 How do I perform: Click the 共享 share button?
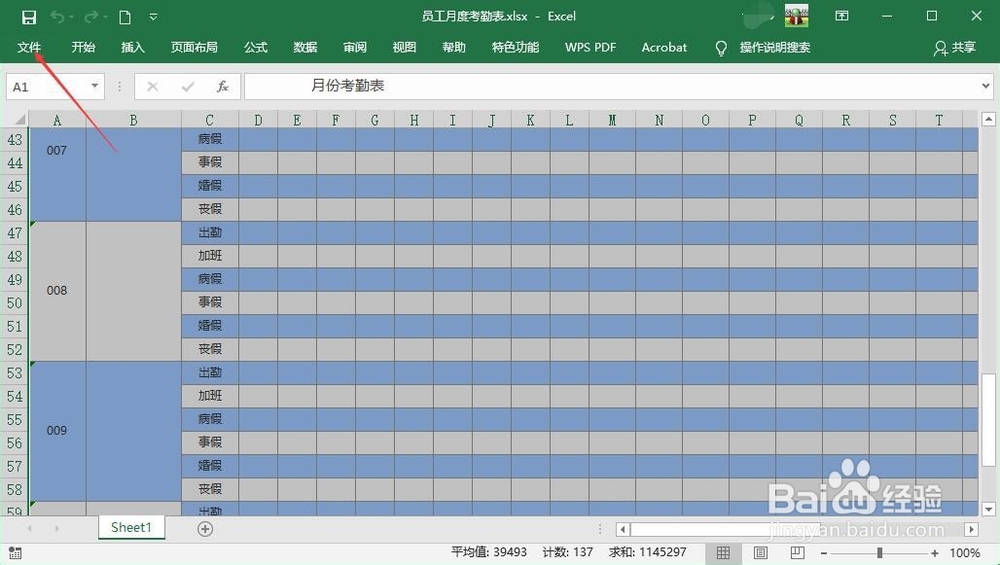click(x=955, y=48)
